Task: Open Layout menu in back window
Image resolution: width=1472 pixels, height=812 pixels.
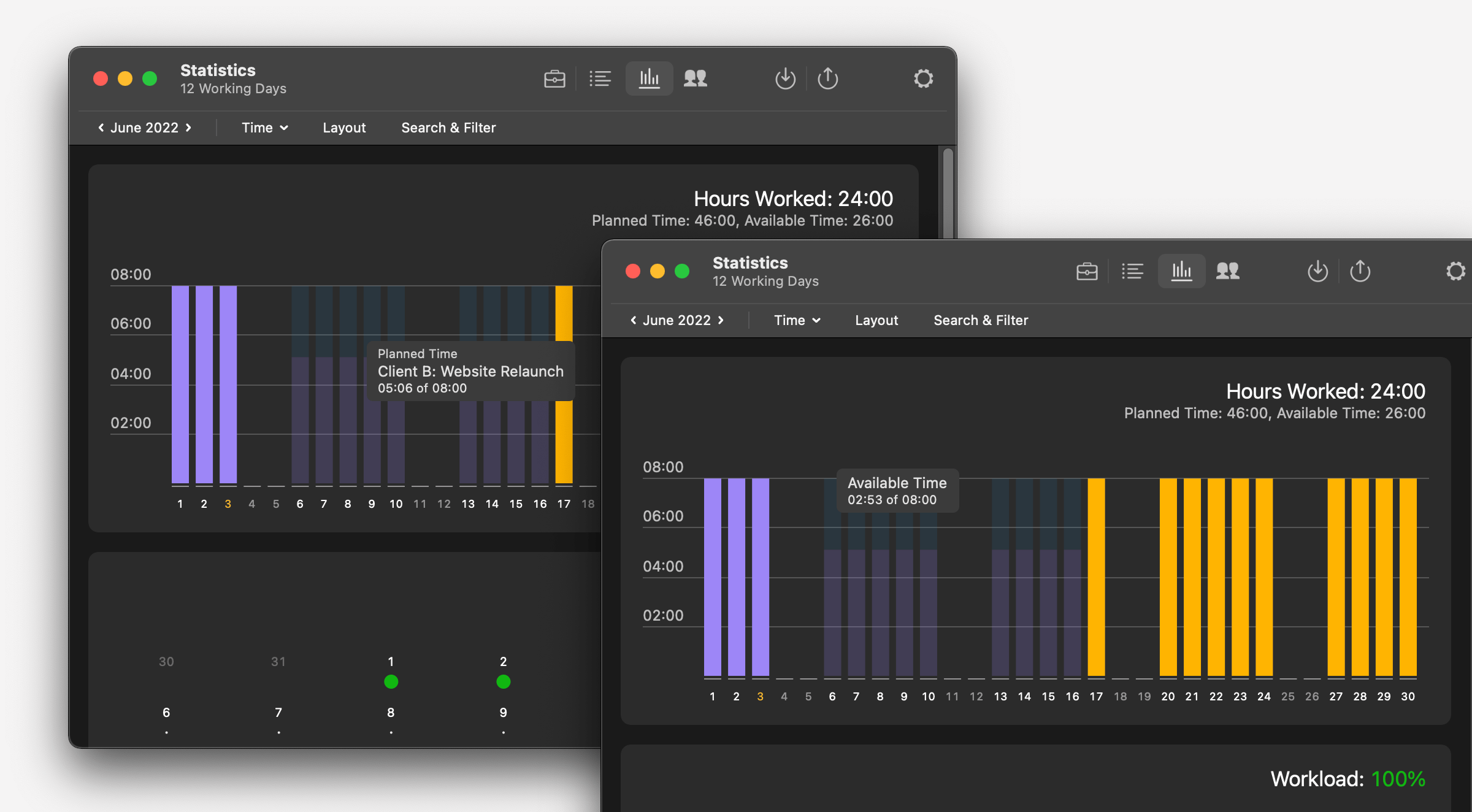Action: click(x=344, y=128)
